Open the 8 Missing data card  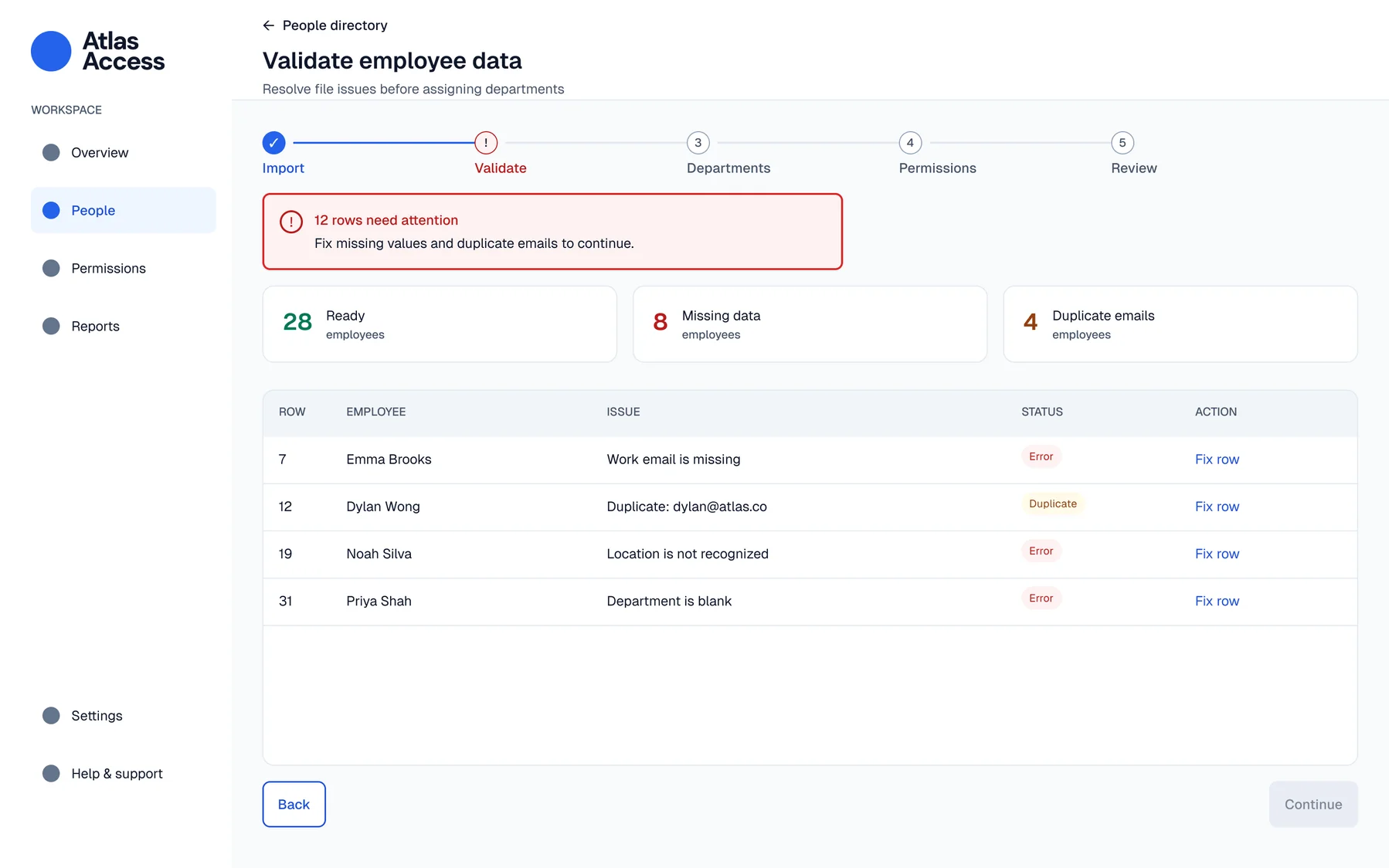[x=810, y=324]
